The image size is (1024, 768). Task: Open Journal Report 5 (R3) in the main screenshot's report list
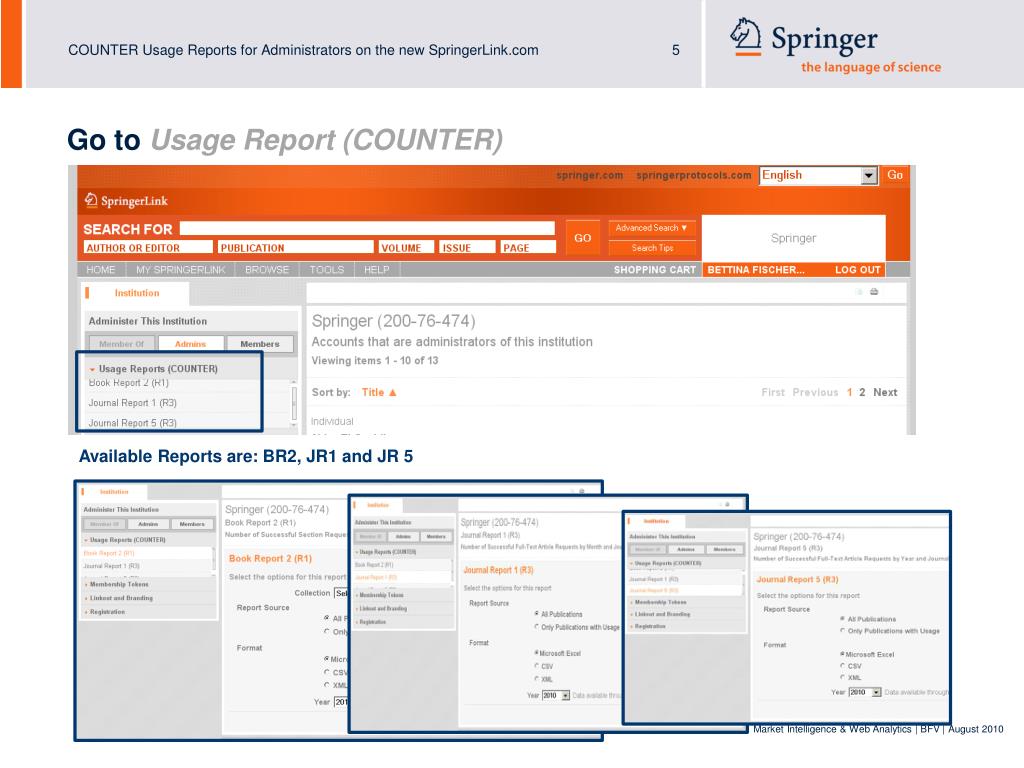coord(133,423)
